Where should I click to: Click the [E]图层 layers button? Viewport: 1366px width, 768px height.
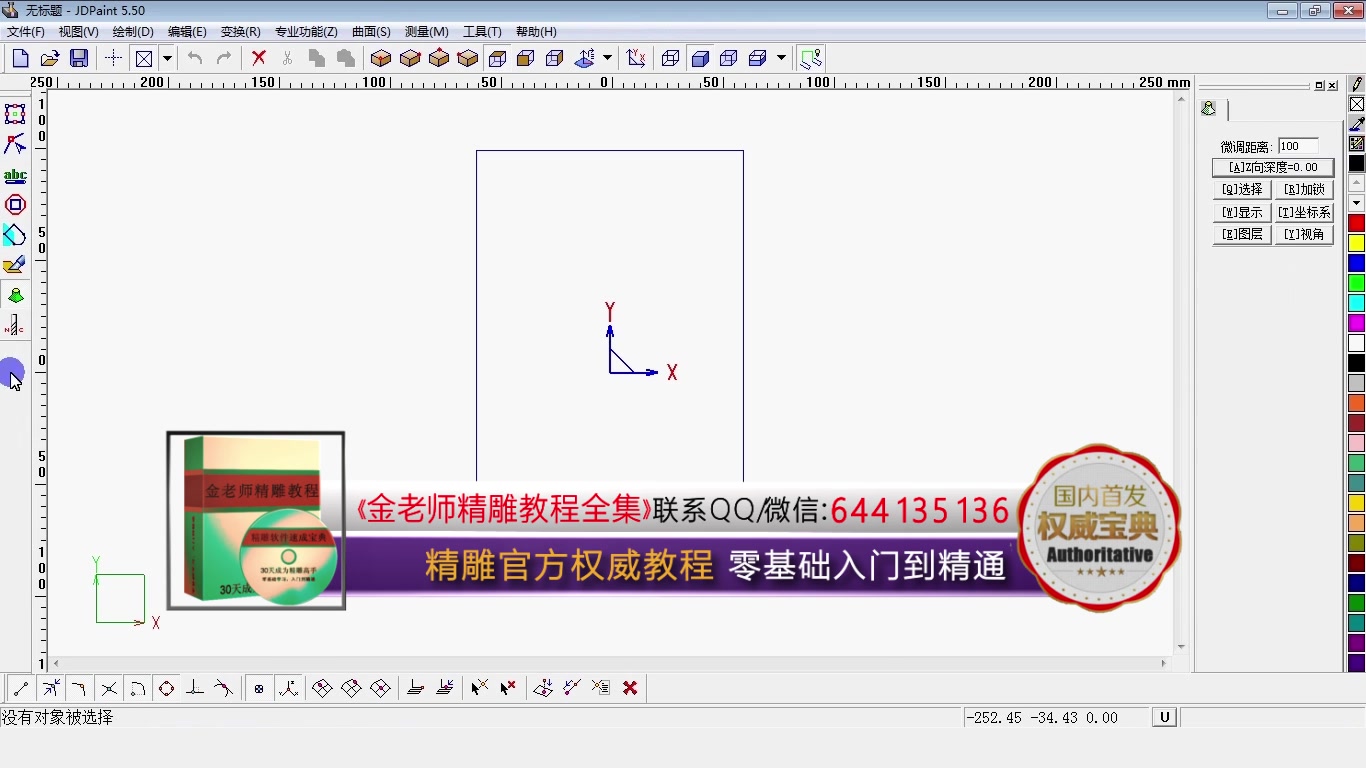click(1241, 233)
